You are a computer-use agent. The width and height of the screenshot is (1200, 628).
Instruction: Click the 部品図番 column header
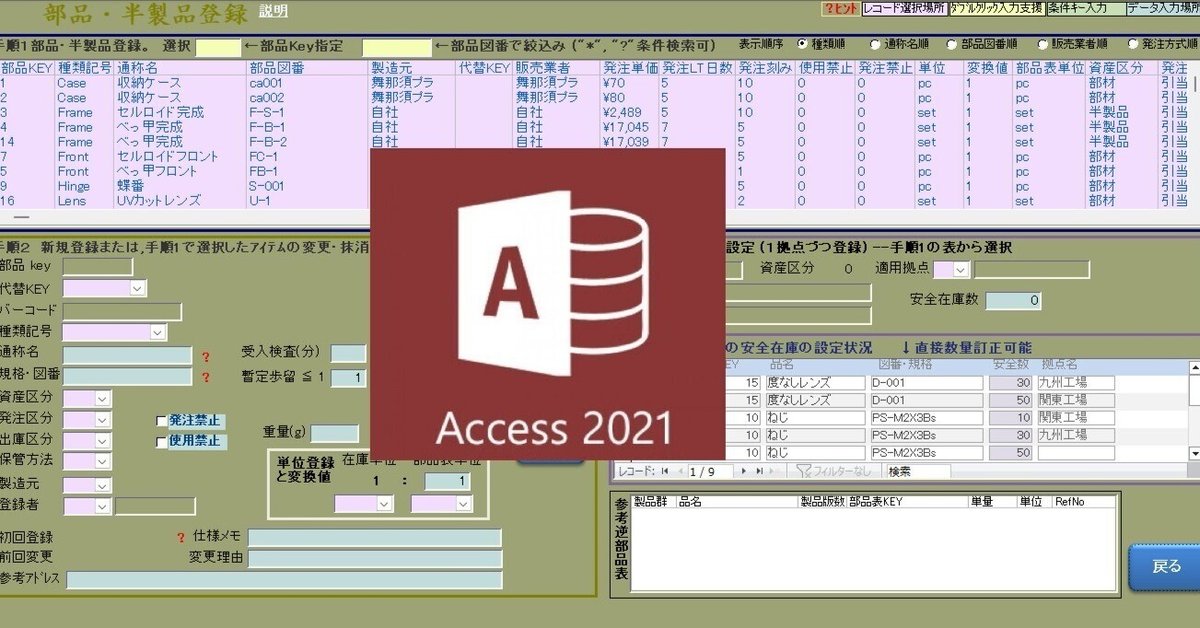[x=276, y=68]
